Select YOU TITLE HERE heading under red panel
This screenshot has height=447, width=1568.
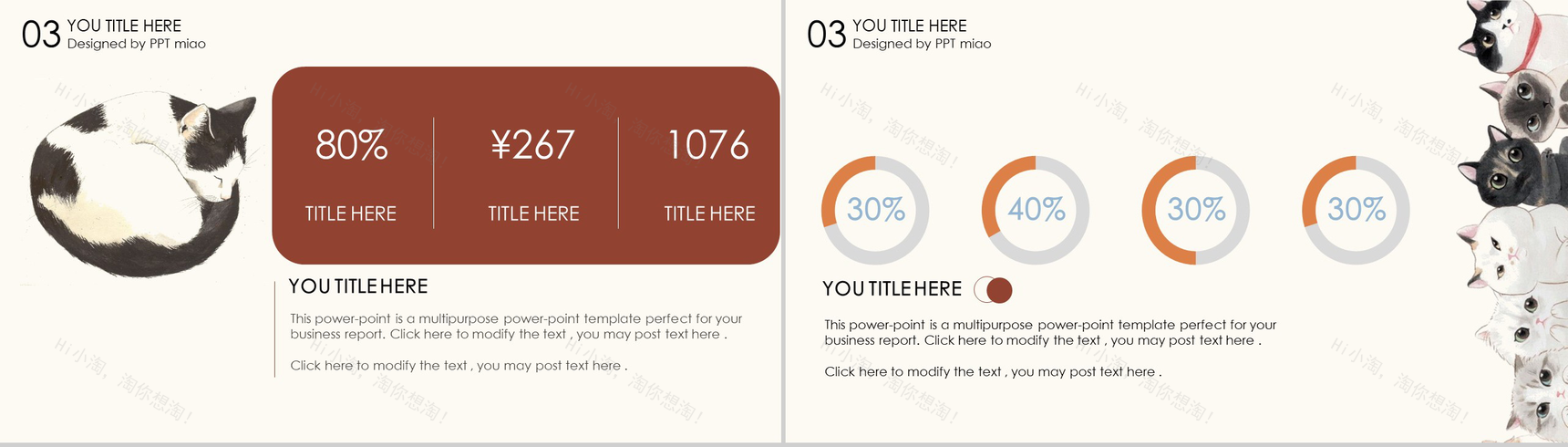click(x=358, y=286)
